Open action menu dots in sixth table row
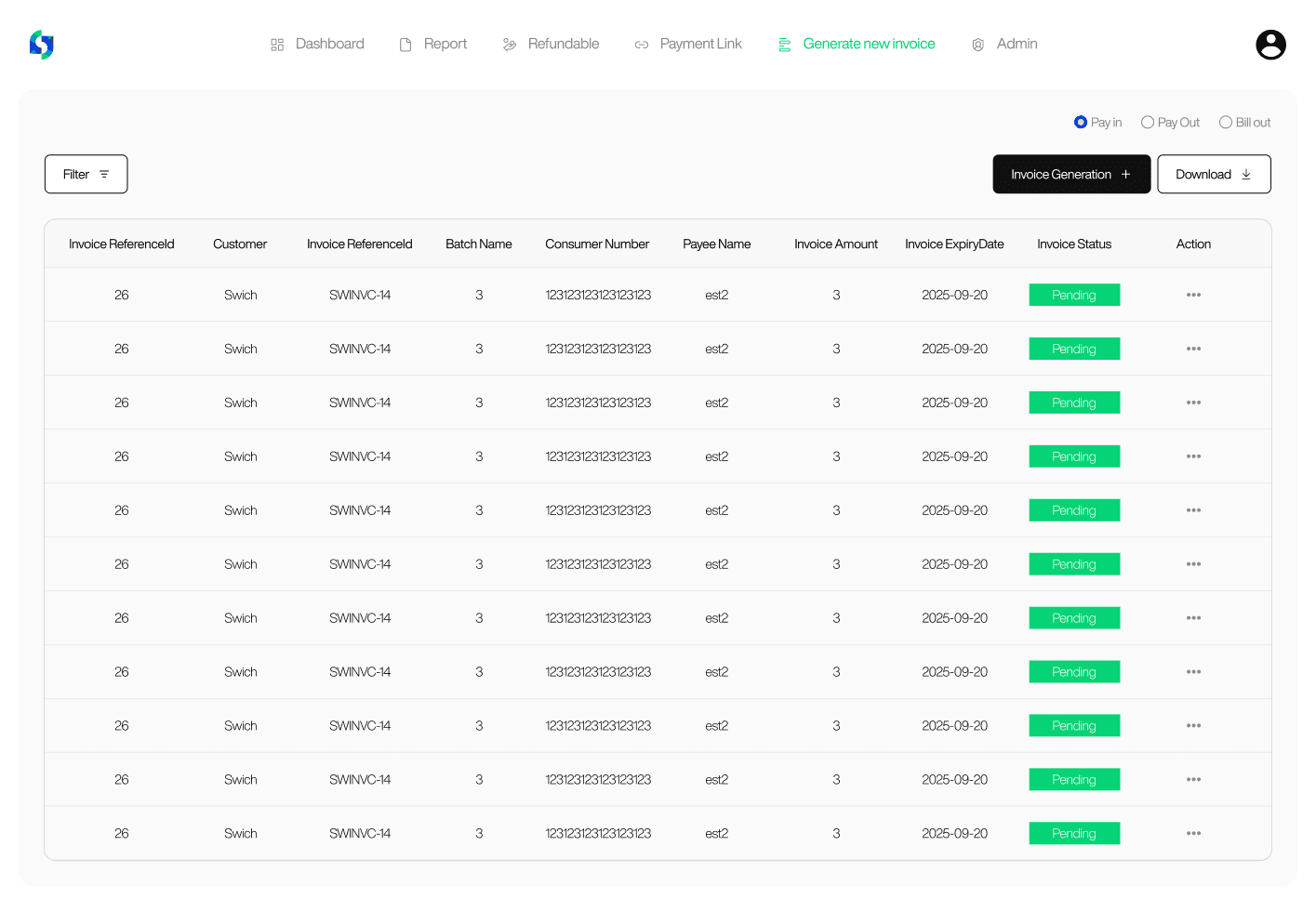This screenshot has width=1316, height=912. pos(1193,564)
